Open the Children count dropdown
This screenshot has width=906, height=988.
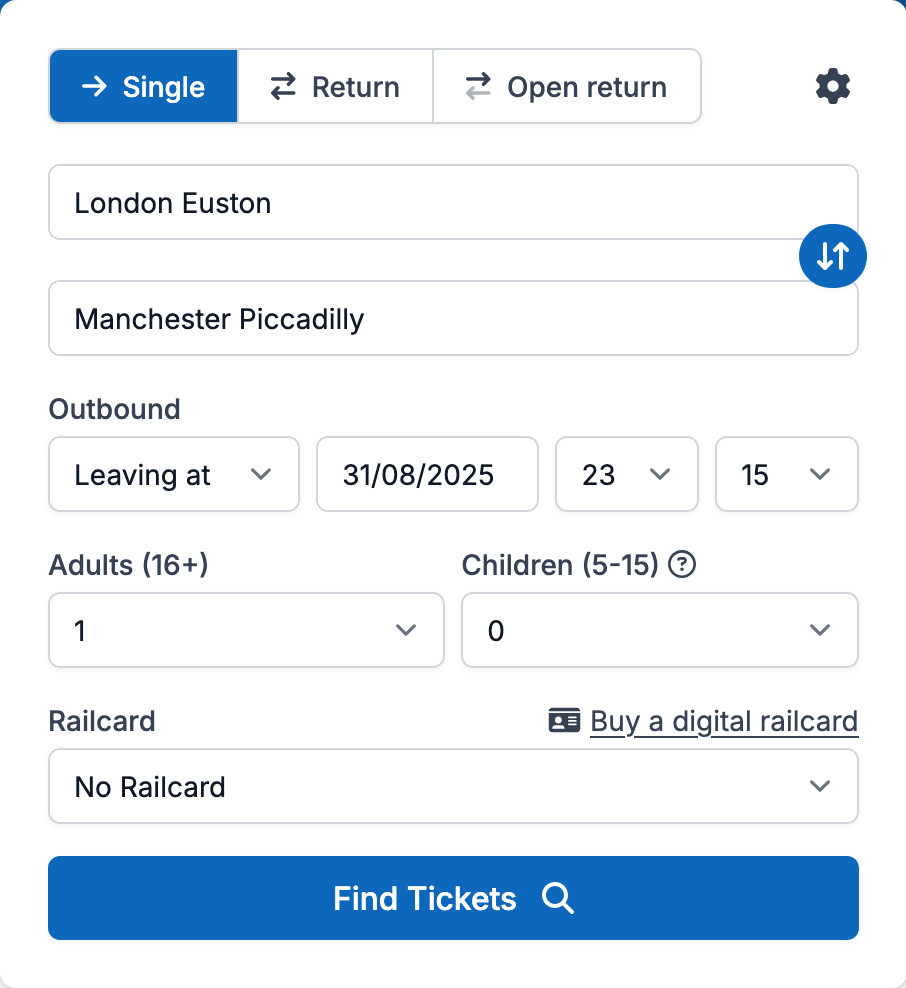(659, 630)
